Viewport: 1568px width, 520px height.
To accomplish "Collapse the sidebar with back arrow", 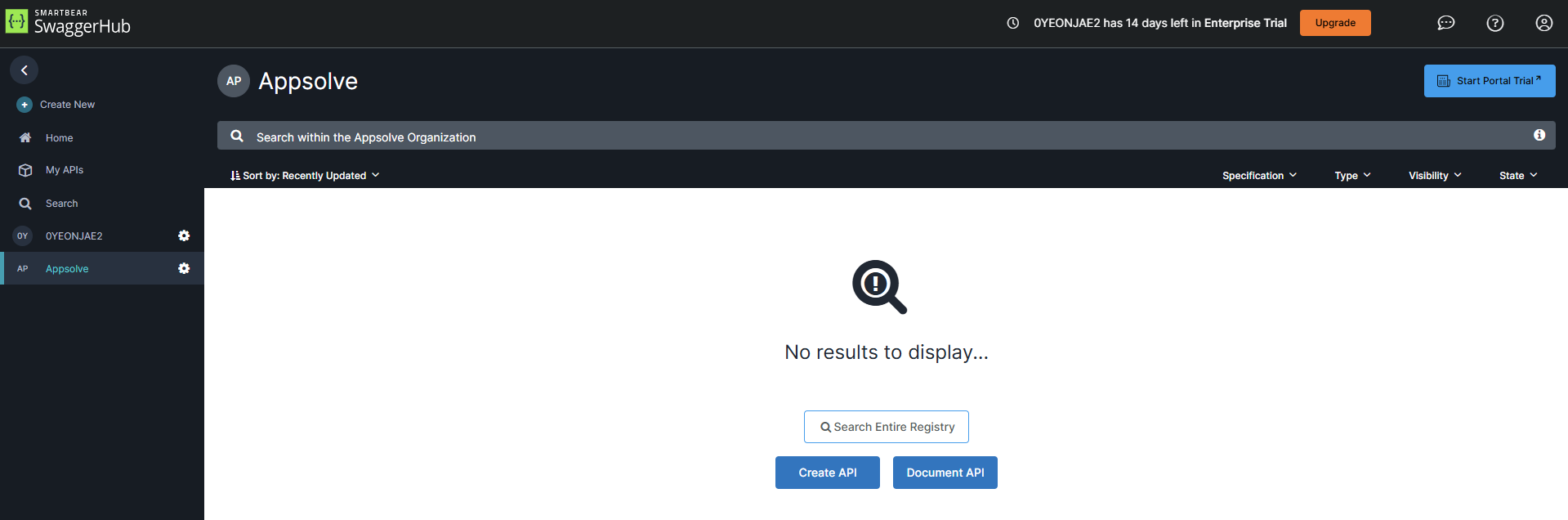I will tap(25, 70).
